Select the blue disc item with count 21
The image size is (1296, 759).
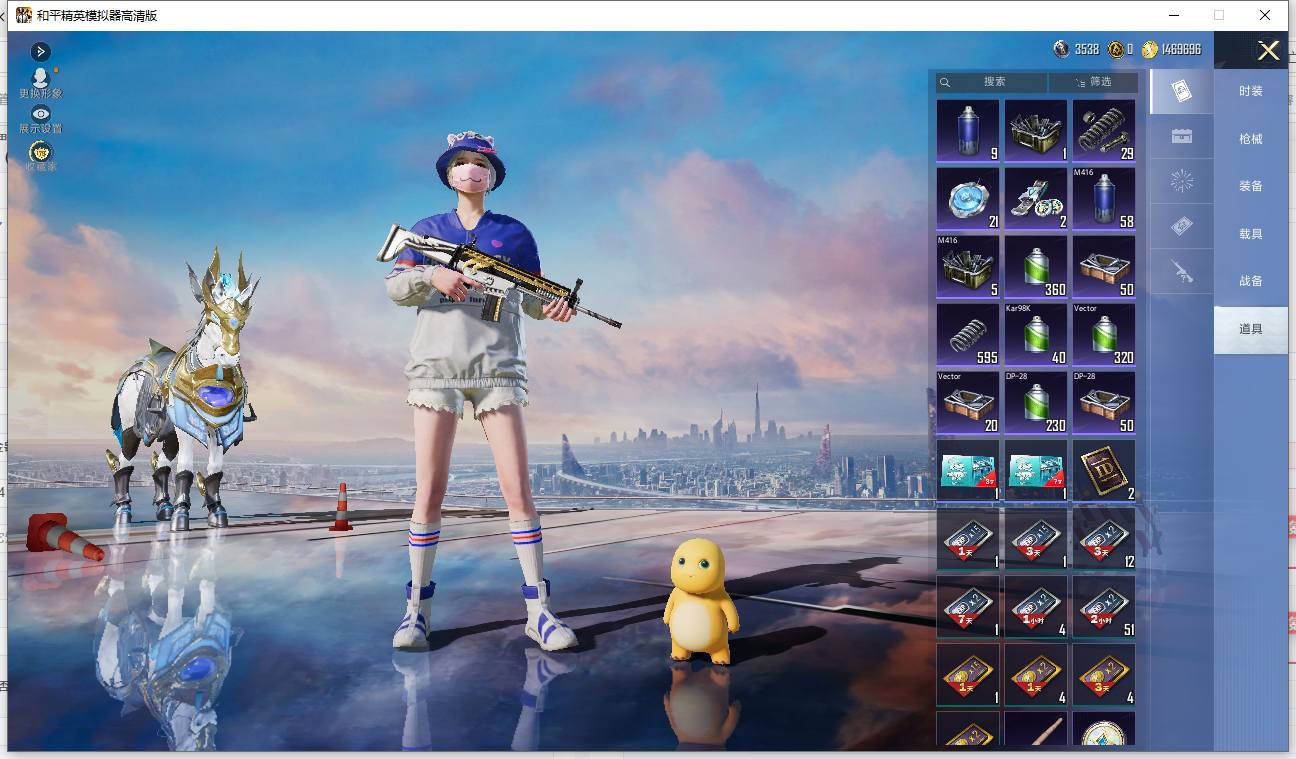point(968,198)
